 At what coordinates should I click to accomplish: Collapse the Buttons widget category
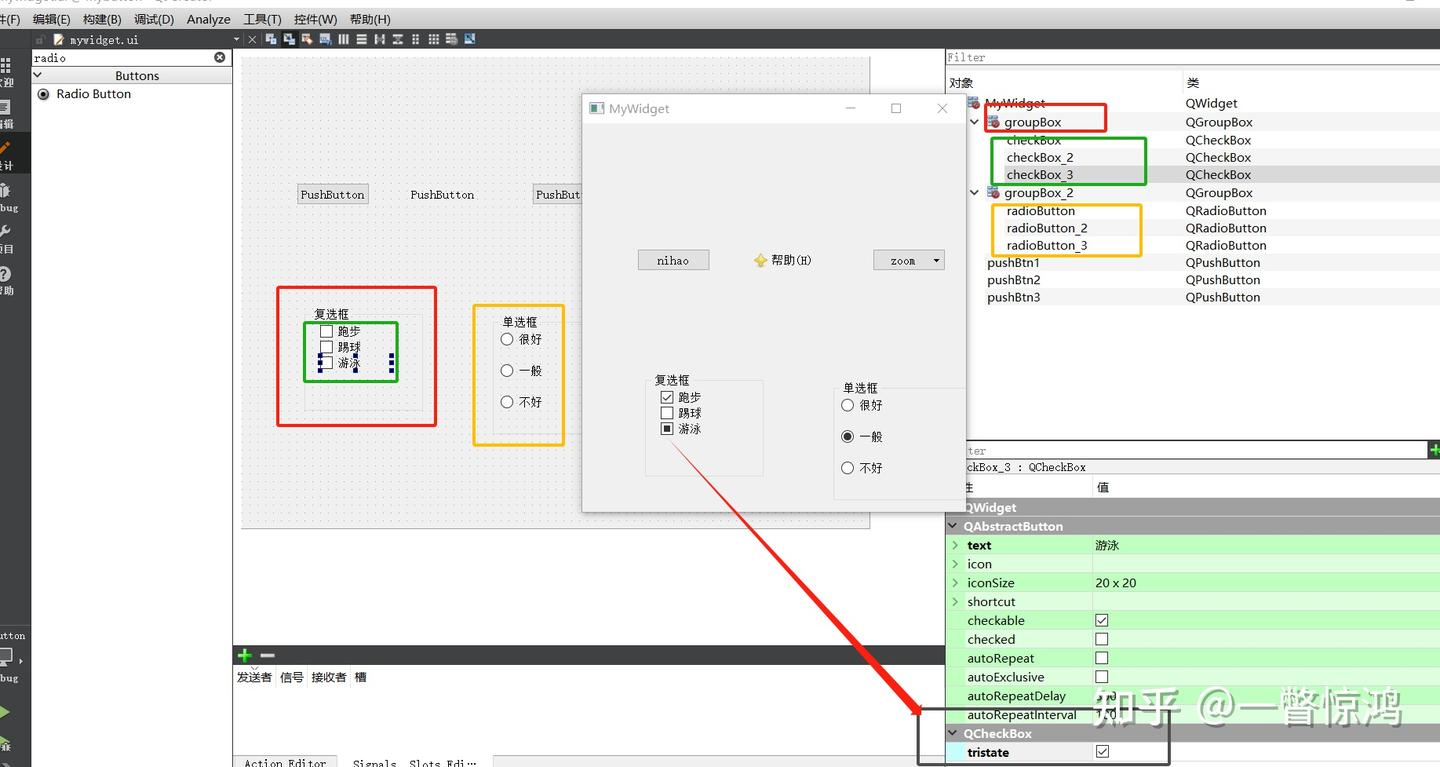click(x=38, y=75)
